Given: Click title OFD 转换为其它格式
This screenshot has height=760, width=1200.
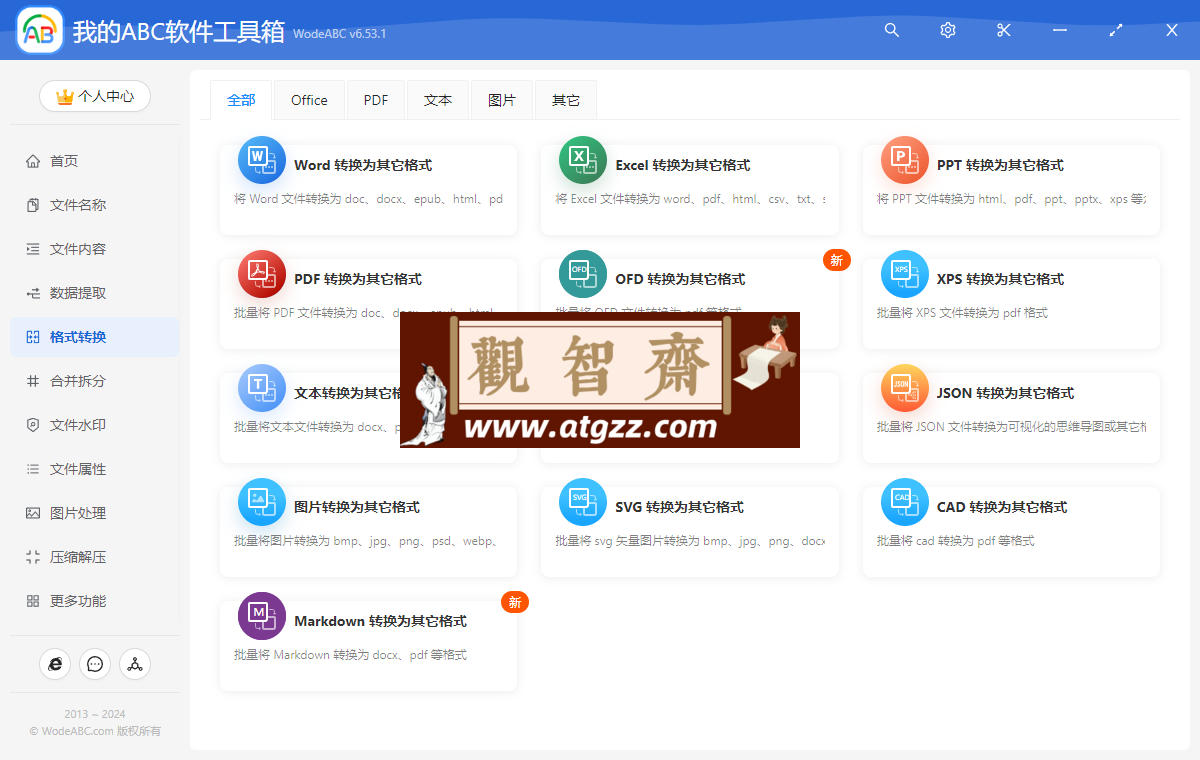Looking at the screenshot, I should coord(681,279).
